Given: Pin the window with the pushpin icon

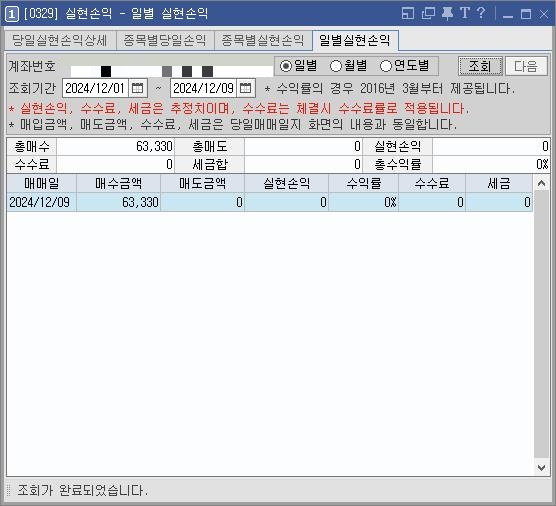Looking at the screenshot, I should pos(447,13).
